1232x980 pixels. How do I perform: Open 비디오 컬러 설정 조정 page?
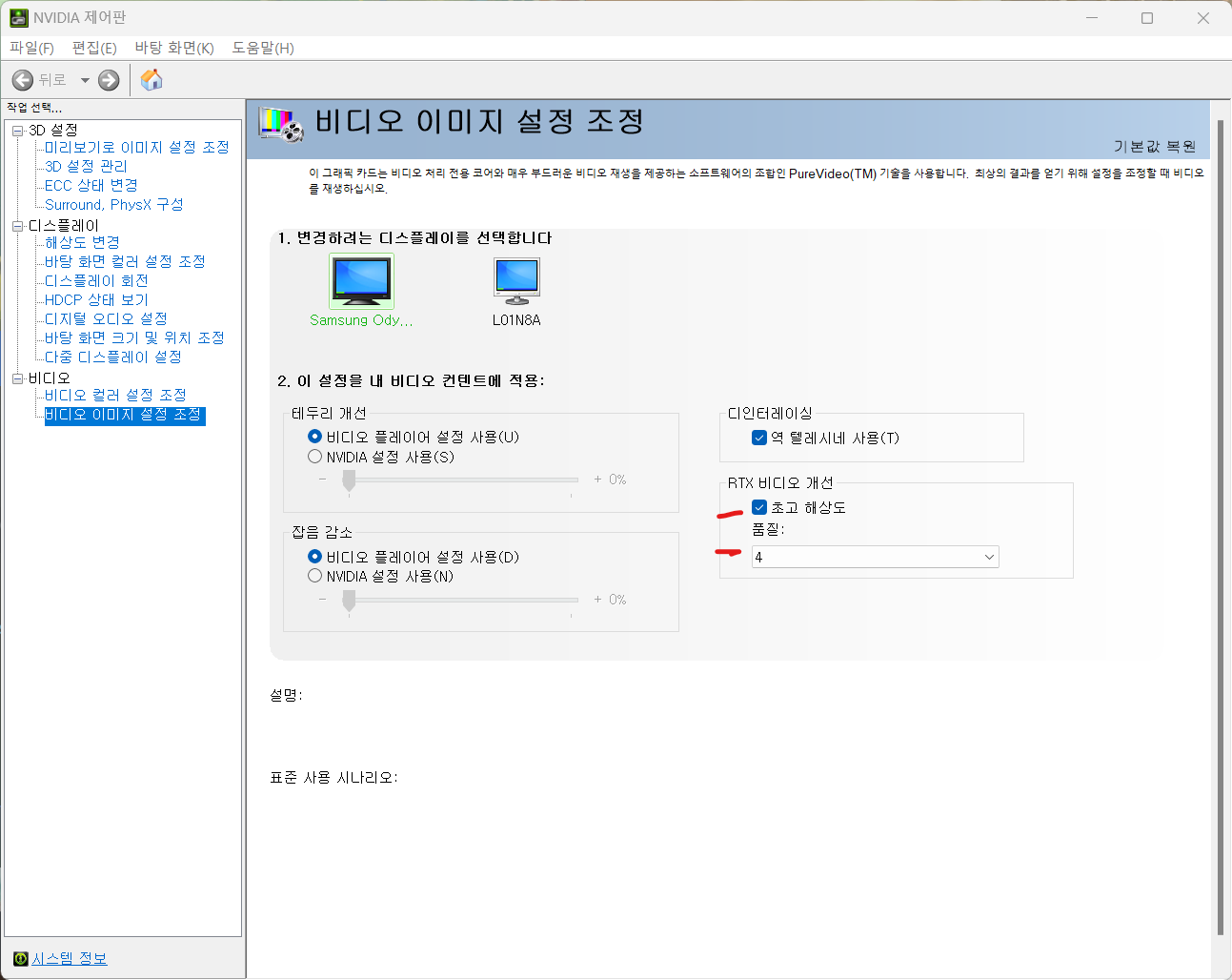[115, 395]
